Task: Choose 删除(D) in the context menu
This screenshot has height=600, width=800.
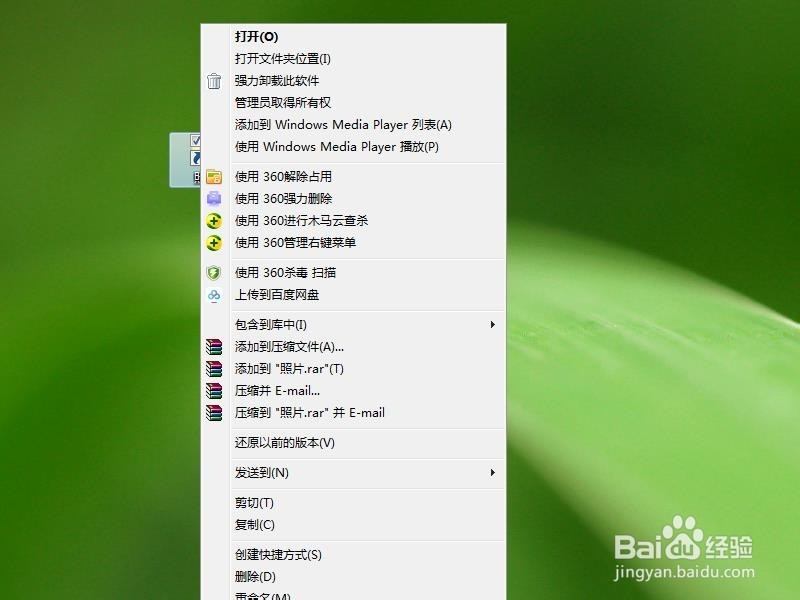Action: point(353,577)
